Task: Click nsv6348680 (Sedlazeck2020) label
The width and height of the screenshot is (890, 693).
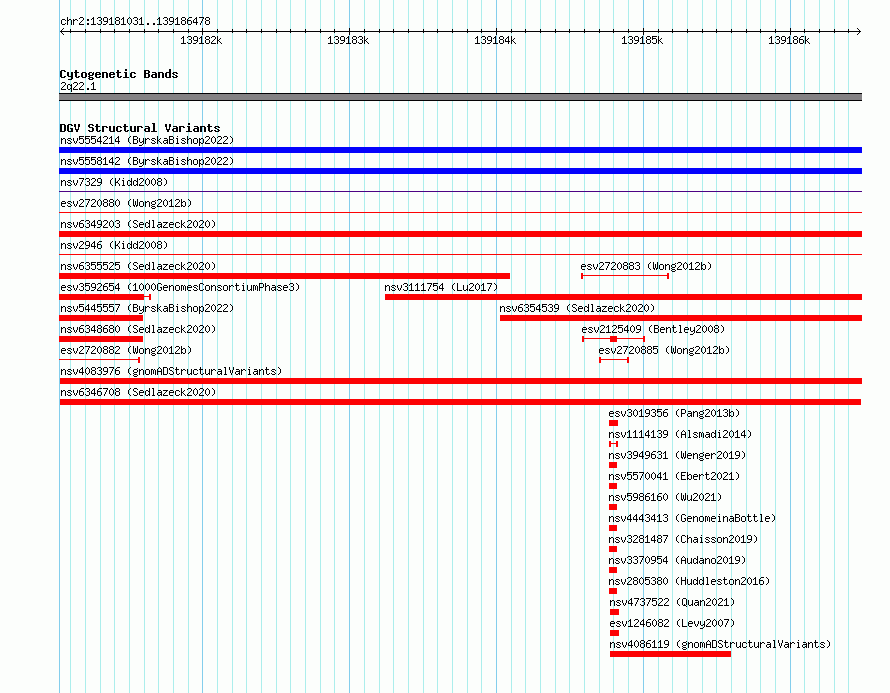Action: point(138,329)
